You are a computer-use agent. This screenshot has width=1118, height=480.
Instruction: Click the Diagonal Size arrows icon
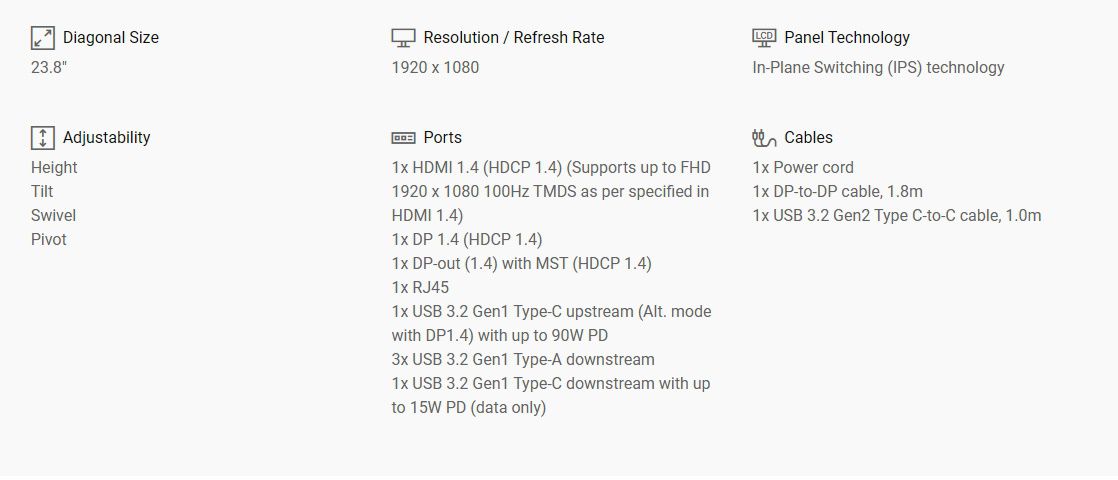(43, 38)
